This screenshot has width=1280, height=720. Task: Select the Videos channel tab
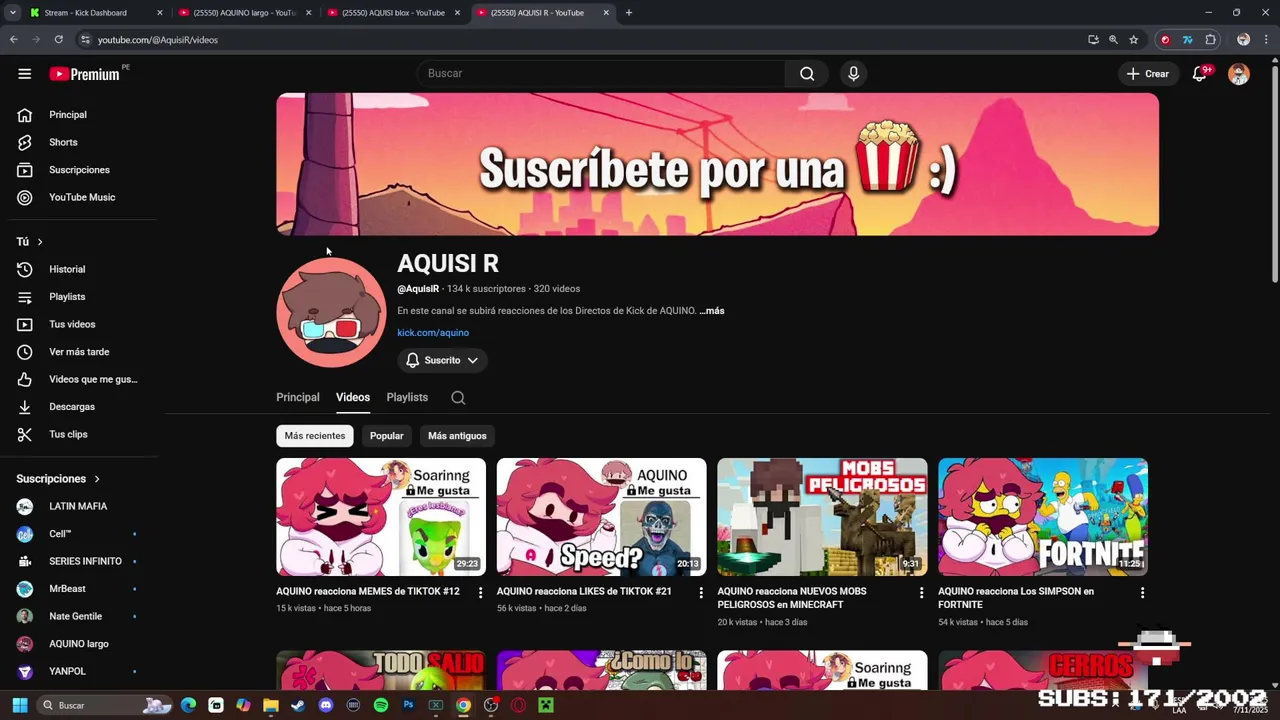click(x=353, y=398)
